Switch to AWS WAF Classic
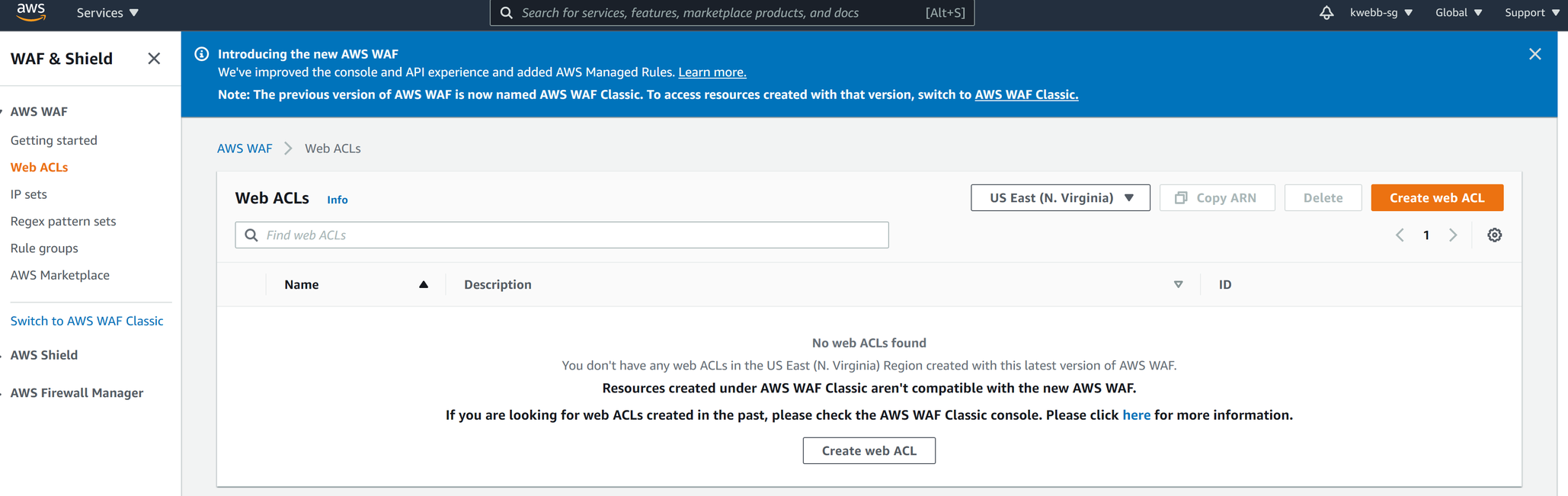The height and width of the screenshot is (496, 1568). pos(87,321)
